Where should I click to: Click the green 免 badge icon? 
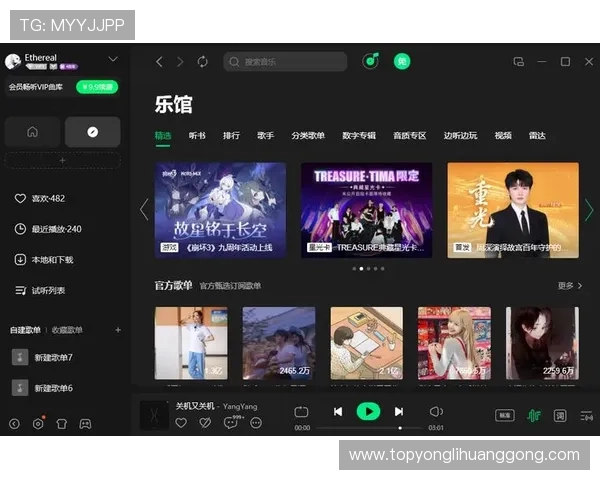click(x=402, y=61)
